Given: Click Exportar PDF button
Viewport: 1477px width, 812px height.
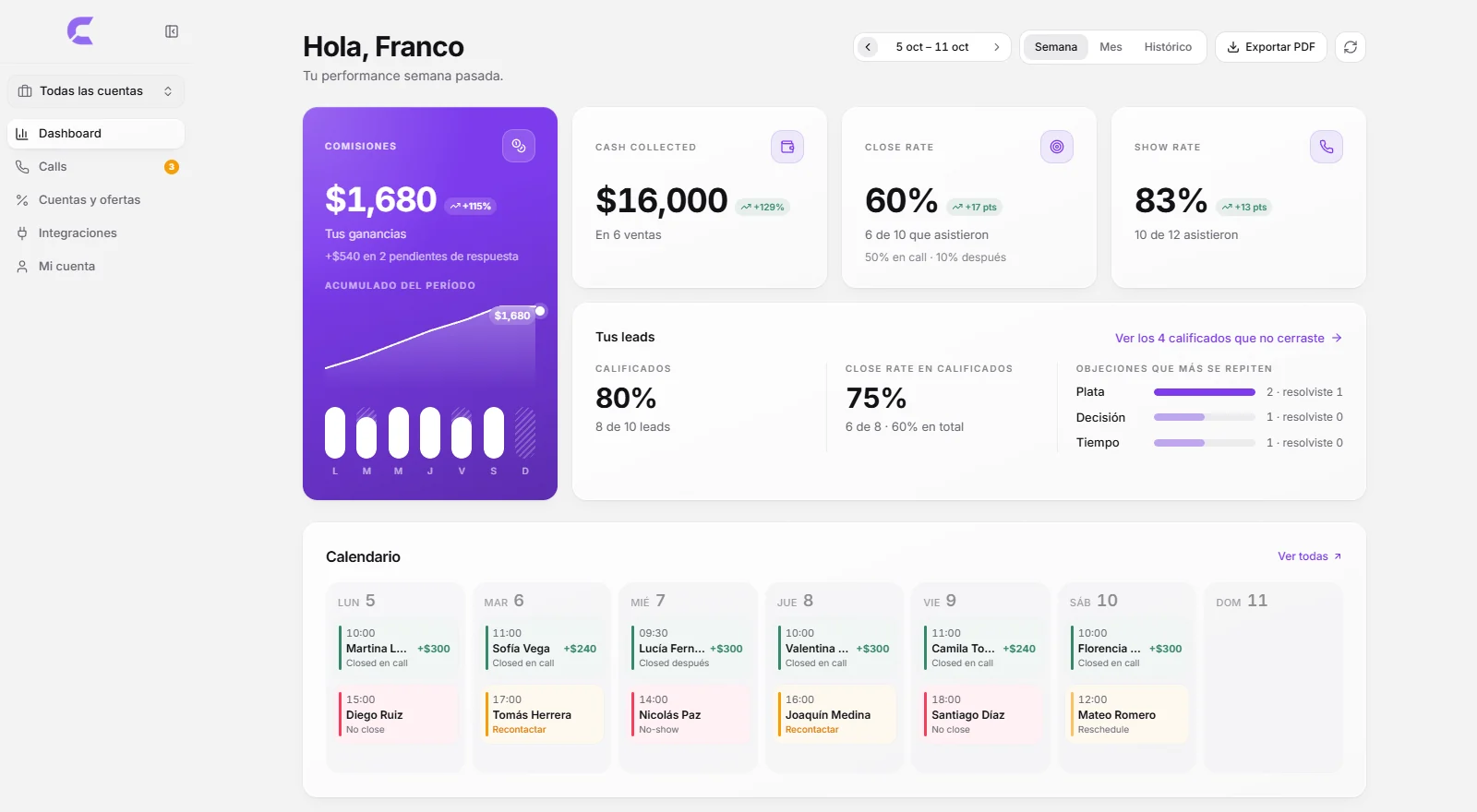Looking at the screenshot, I should point(1271,47).
